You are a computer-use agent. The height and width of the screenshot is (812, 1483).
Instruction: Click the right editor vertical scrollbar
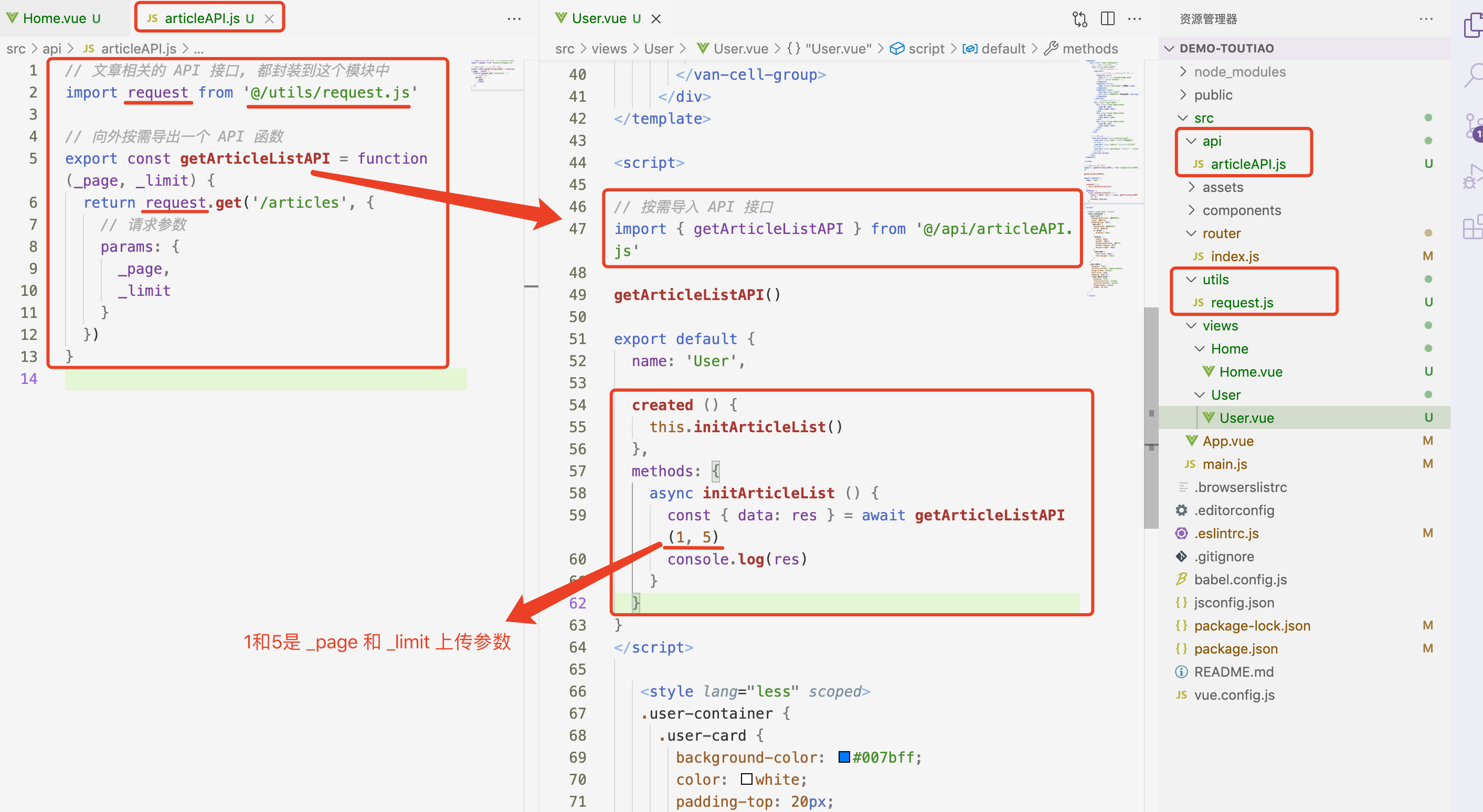click(1151, 418)
